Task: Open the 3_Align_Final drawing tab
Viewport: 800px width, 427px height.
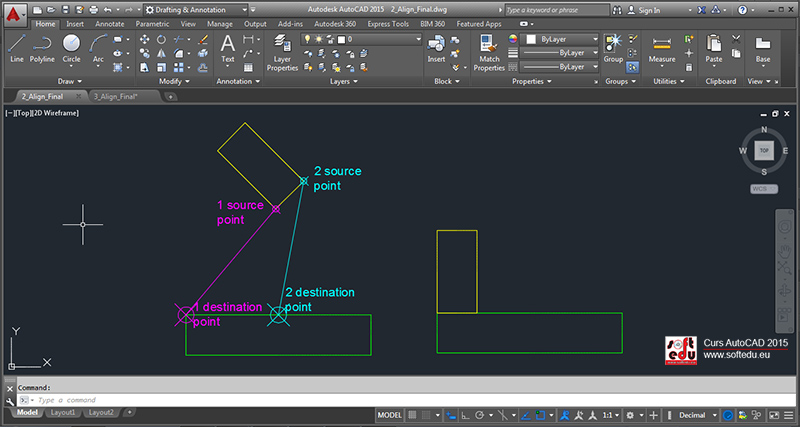Action: [114, 97]
